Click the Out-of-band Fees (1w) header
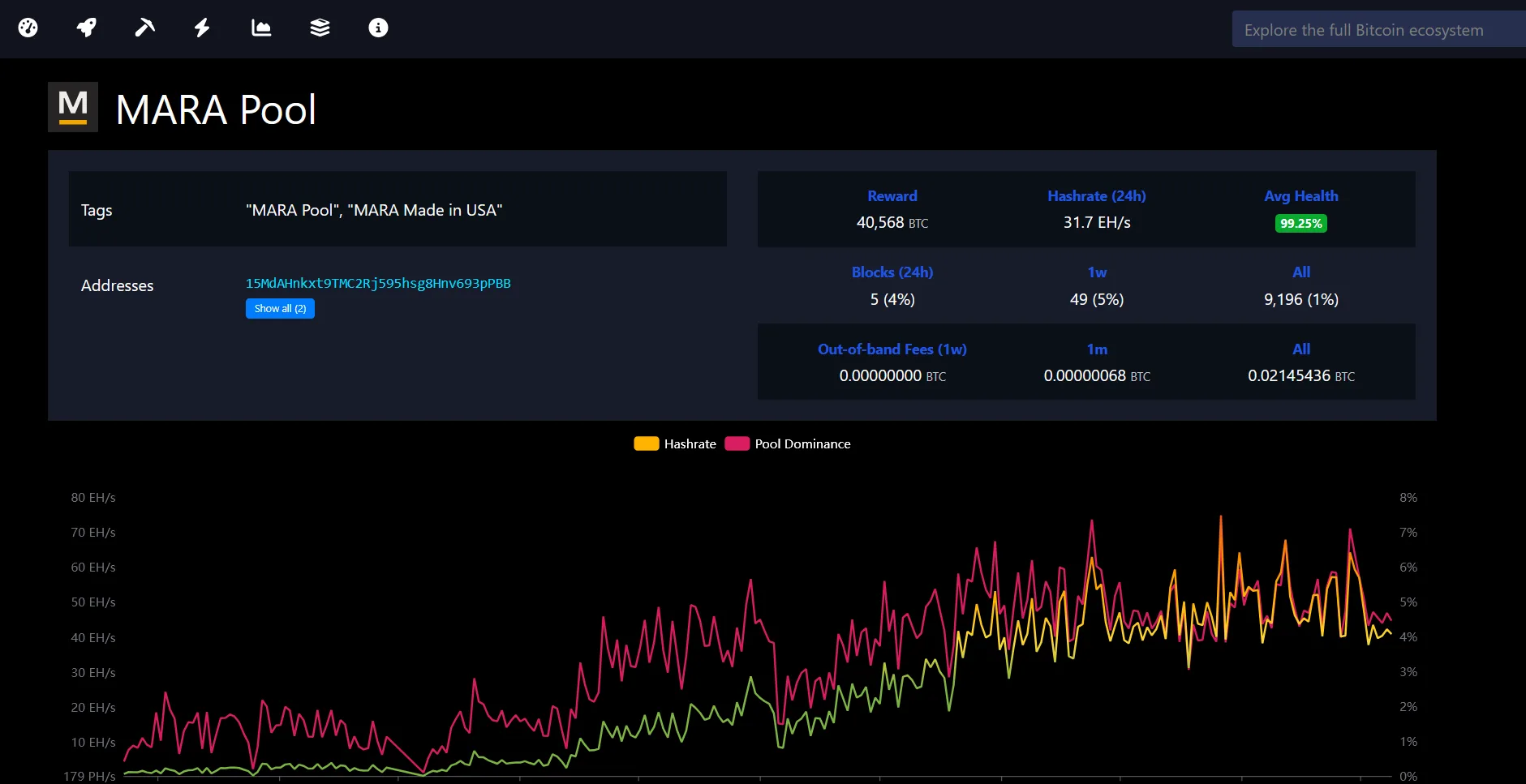This screenshot has width=1526, height=784. coord(892,349)
